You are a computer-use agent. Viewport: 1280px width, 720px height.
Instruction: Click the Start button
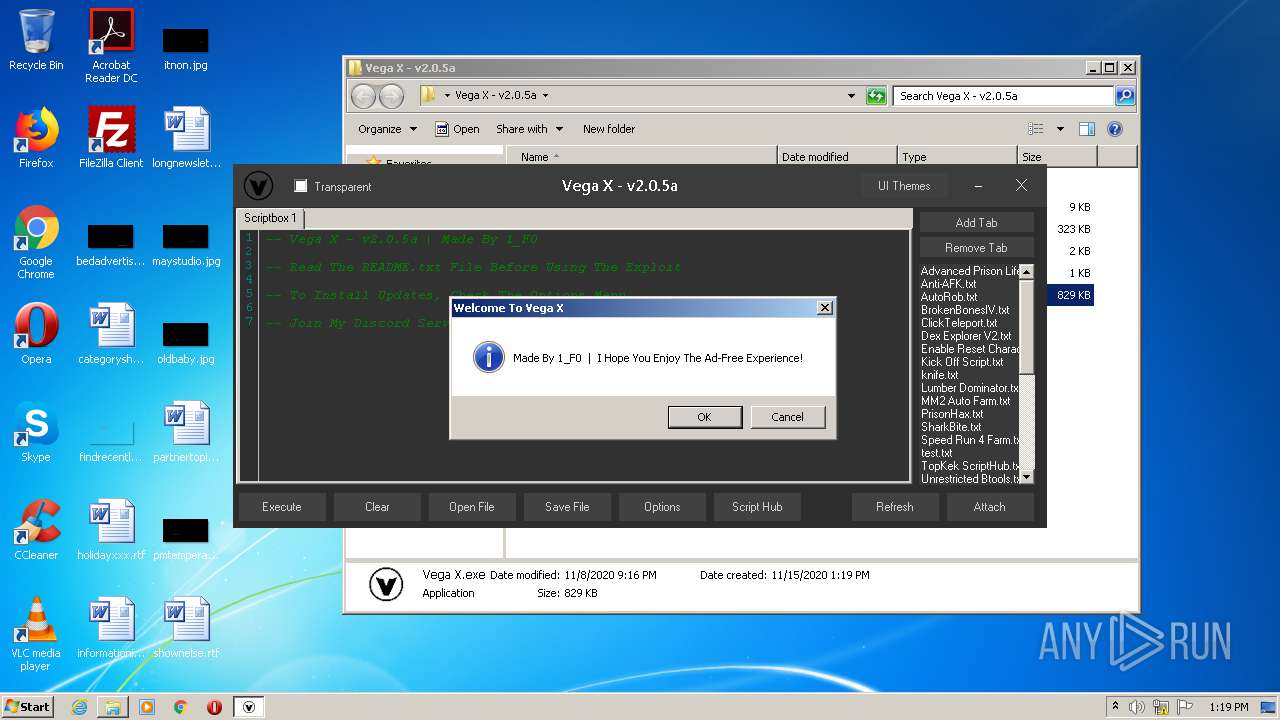pyautogui.click(x=28, y=706)
